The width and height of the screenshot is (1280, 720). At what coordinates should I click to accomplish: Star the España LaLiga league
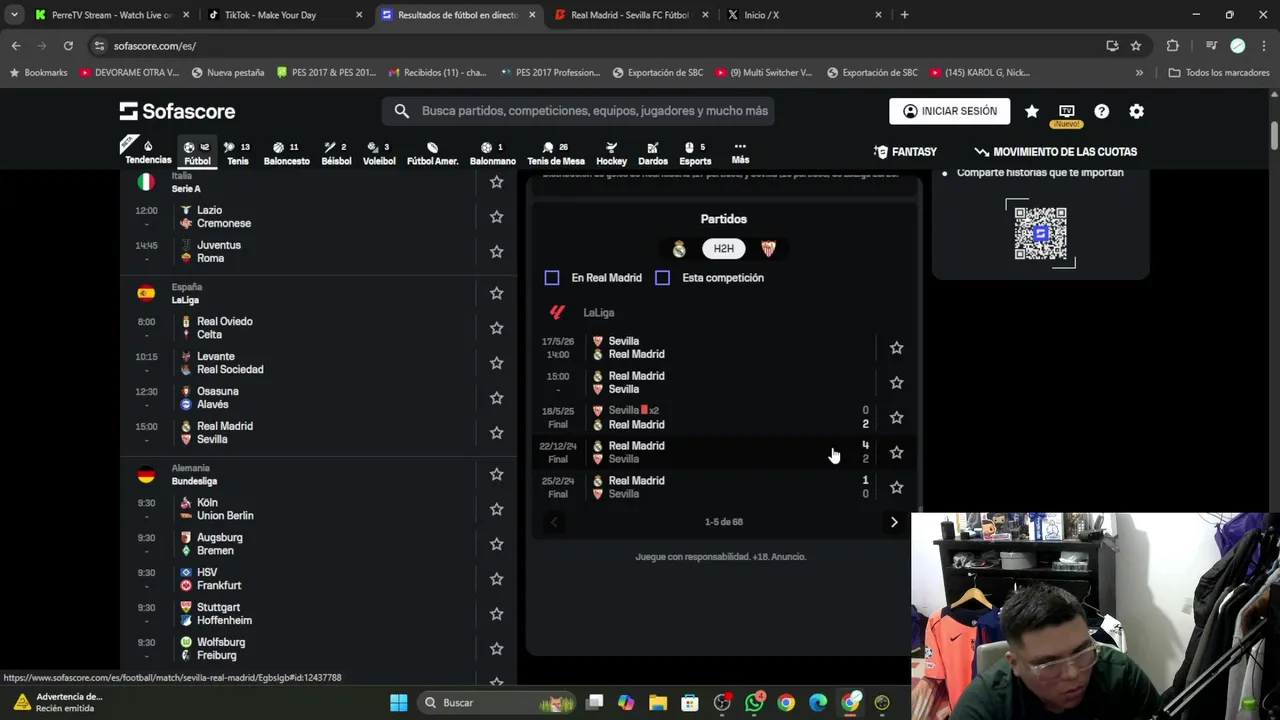point(496,293)
